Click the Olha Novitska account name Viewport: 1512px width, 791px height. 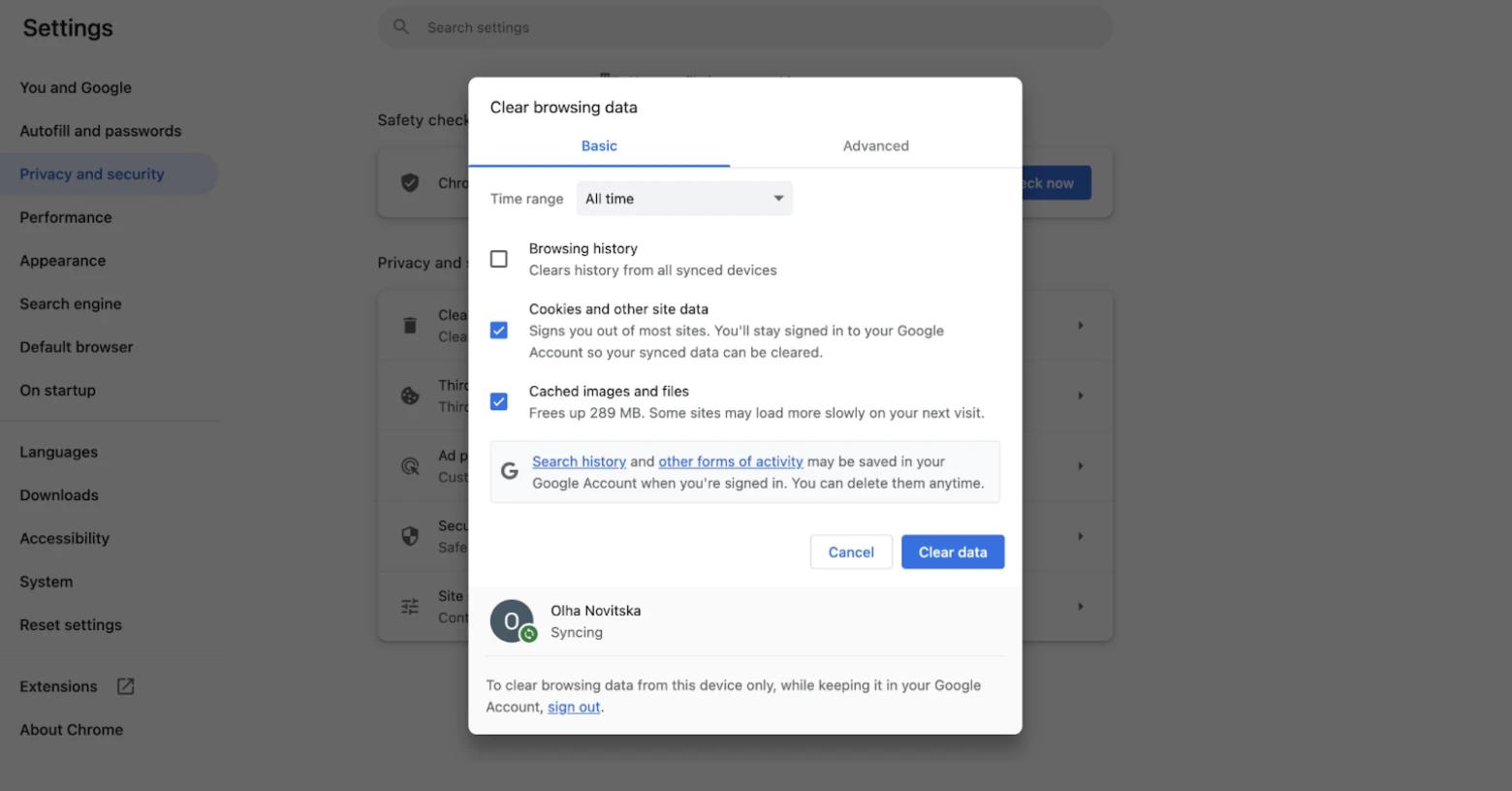point(596,611)
